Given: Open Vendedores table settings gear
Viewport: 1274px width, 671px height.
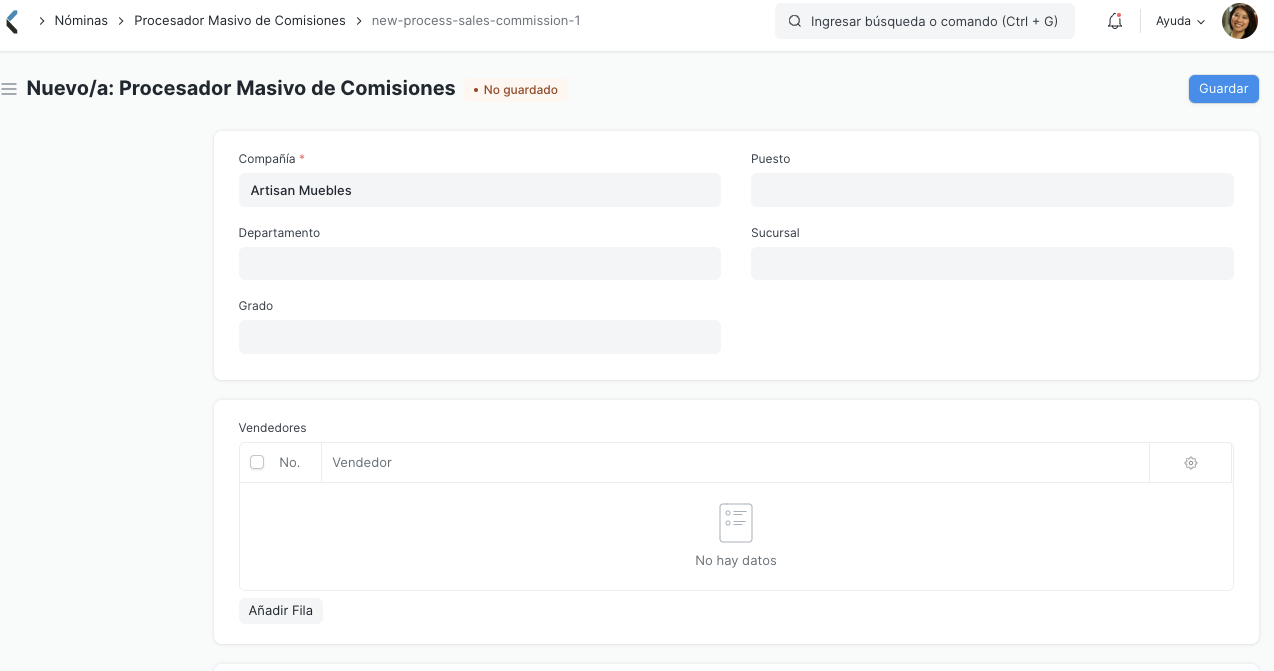Looking at the screenshot, I should [1191, 463].
